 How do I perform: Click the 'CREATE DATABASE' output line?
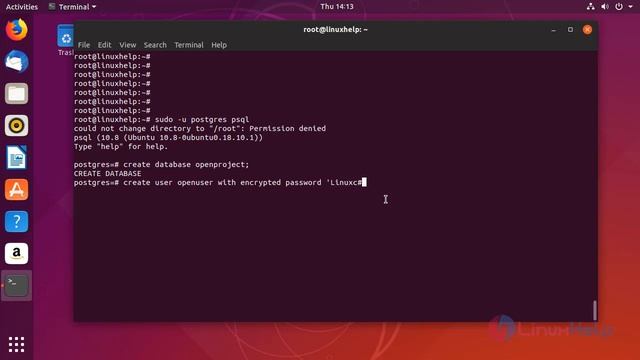point(107,173)
